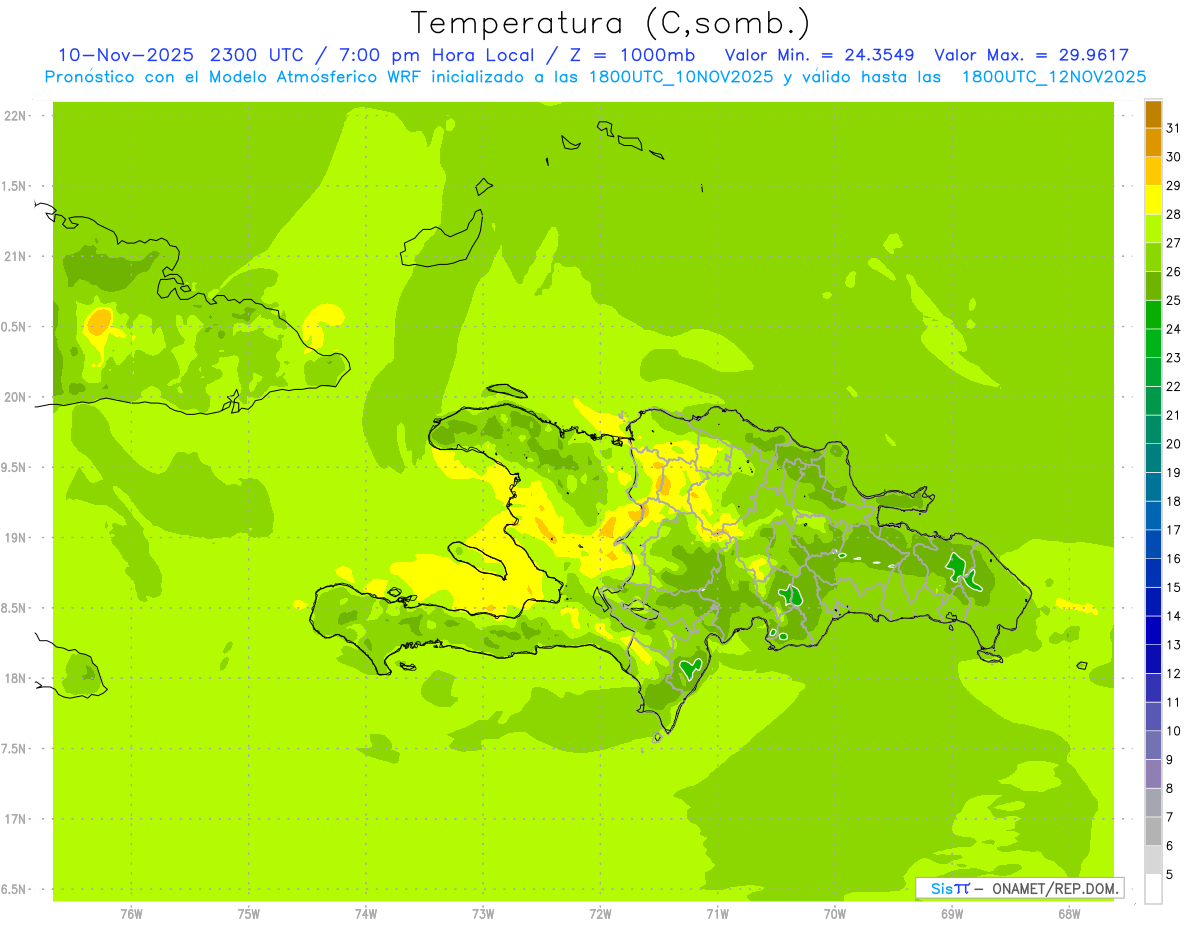Click the legend value label '12'
1200x927 pixels.
1173,674
